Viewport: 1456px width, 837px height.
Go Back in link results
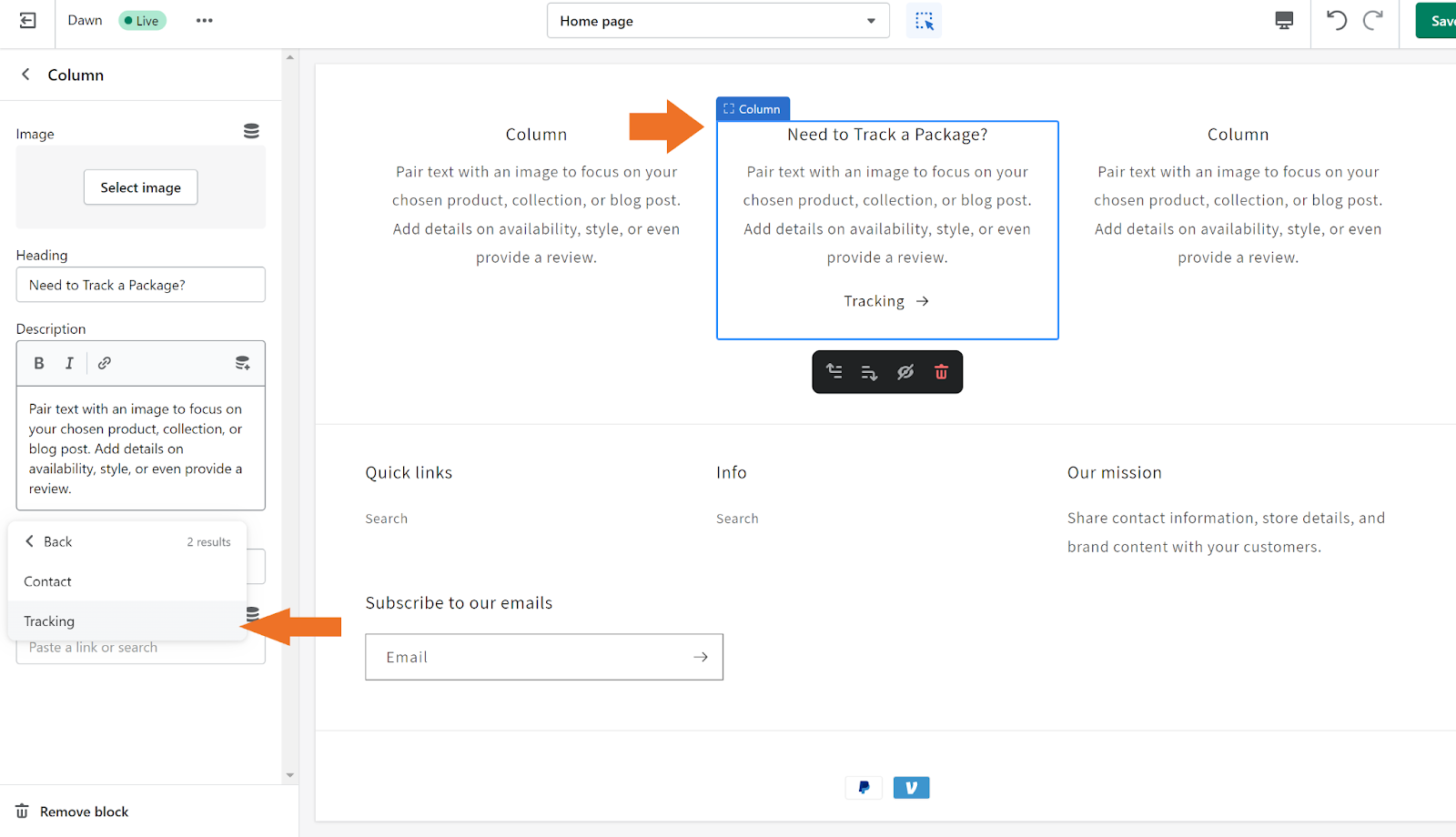[x=49, y=541]
